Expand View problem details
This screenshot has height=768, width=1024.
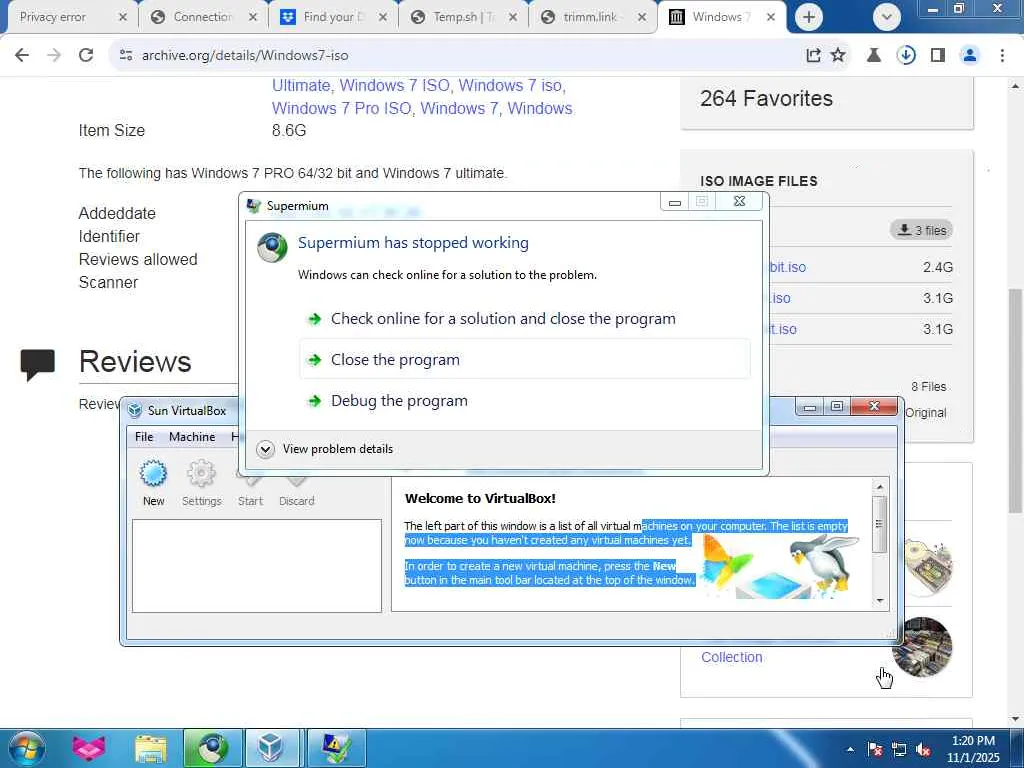coord(325,449)
